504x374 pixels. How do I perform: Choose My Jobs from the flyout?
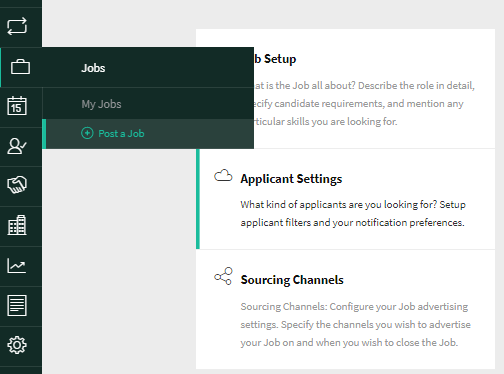click(x=101, y=104)
